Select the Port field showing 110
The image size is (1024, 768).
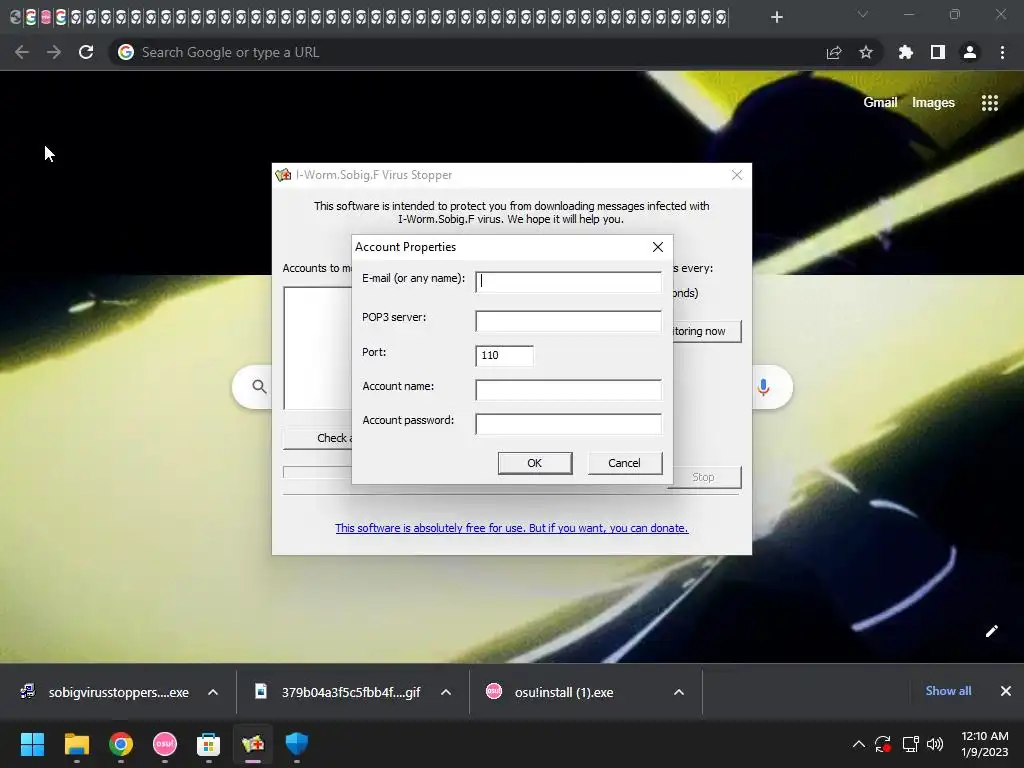pos(504,355)
